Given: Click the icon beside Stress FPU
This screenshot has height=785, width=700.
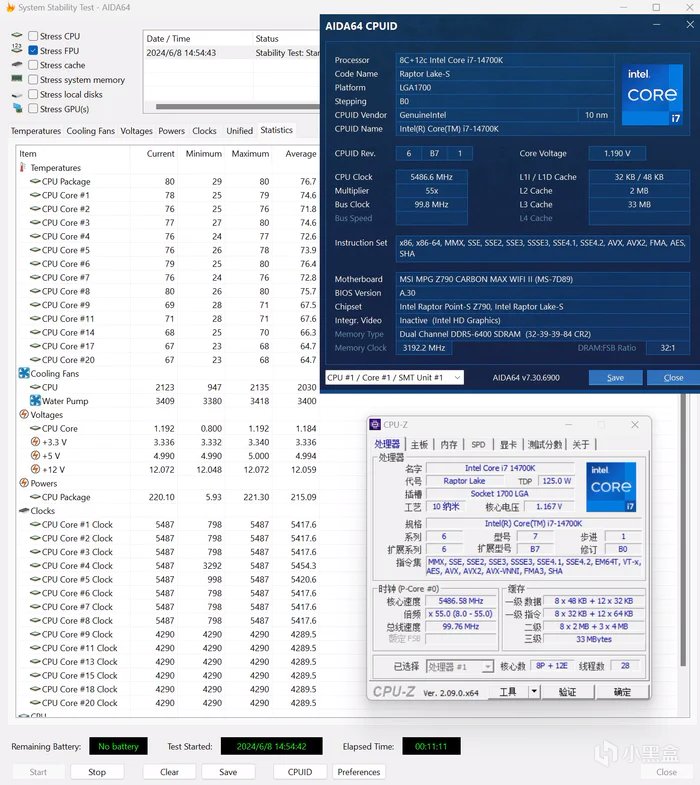Looking at the screenshot, I should 17,49.
